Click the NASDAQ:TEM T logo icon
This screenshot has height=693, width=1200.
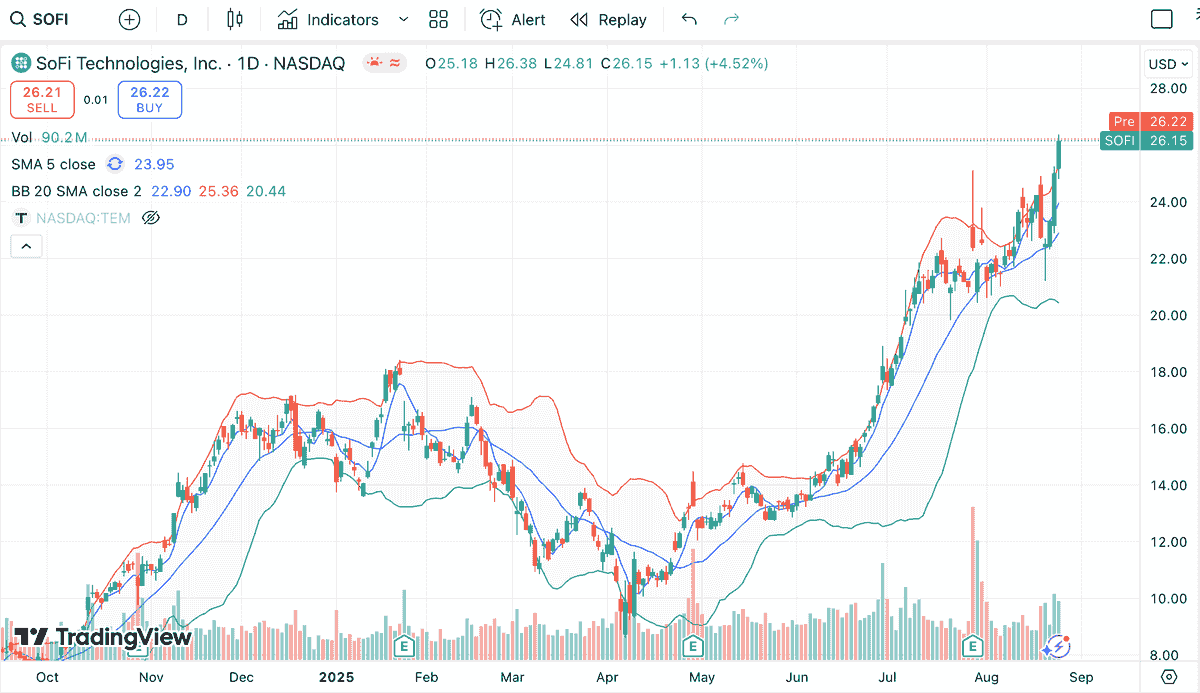click(21, 218)
